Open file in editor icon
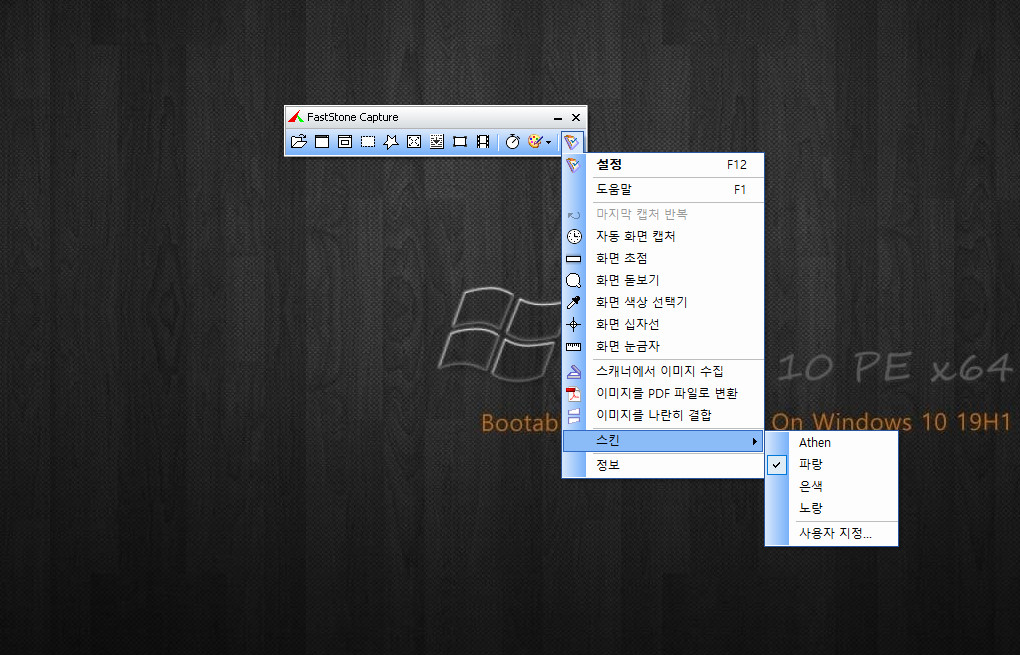 tap(299, 142)
